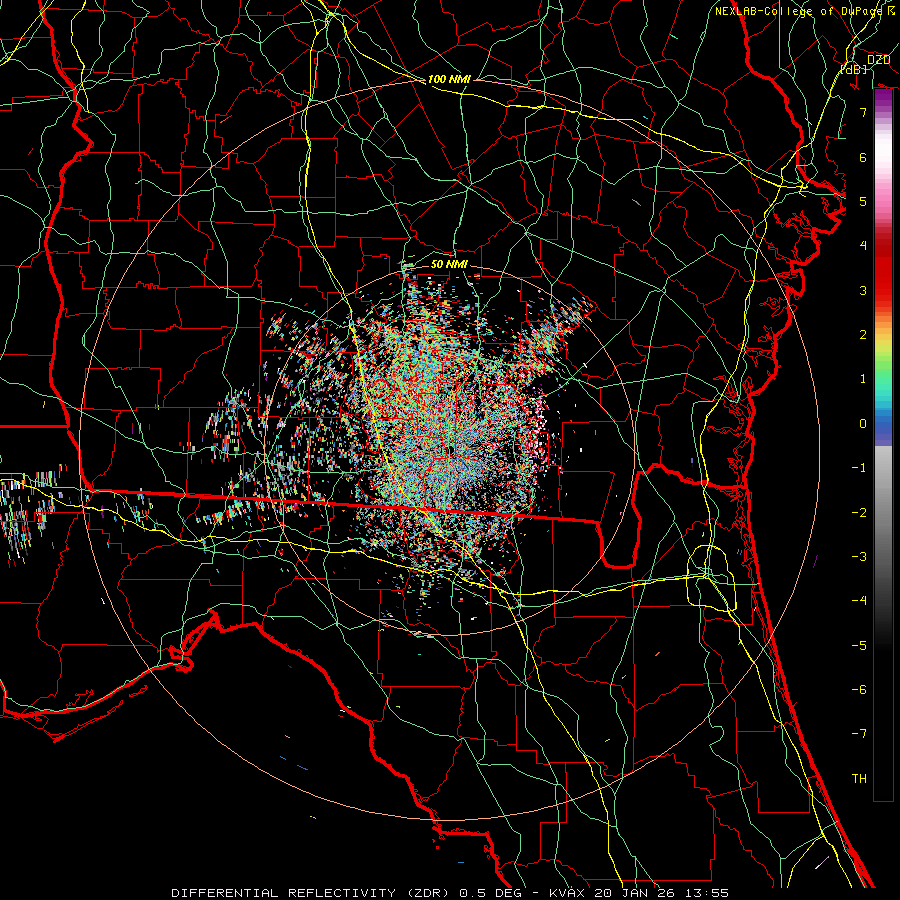Click the [dB] unit label
The image size is (900, 900).
[x=854, y=69]
